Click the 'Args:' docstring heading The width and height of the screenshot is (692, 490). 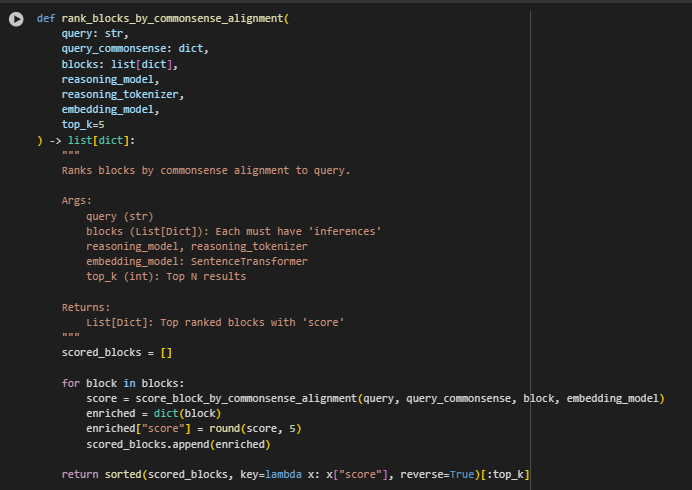tap(77, 200)
